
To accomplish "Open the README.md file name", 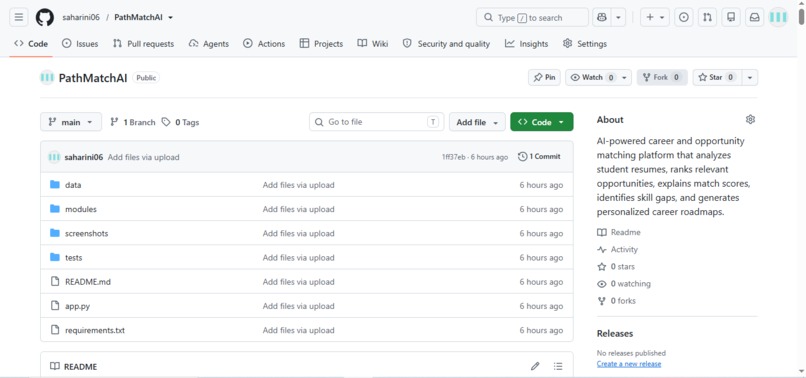I will pos(88,282).
